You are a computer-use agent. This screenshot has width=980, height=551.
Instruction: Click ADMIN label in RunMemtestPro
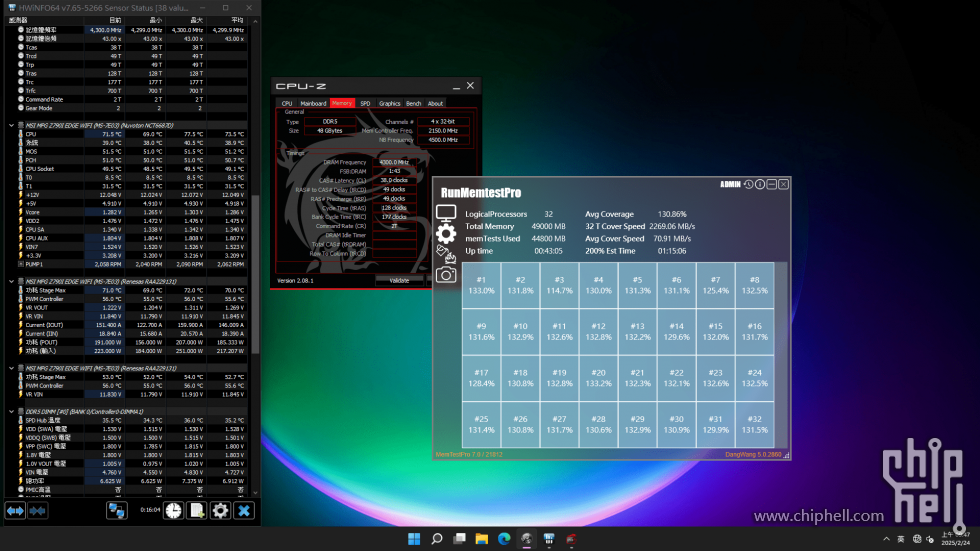click(x=730, y=184)
